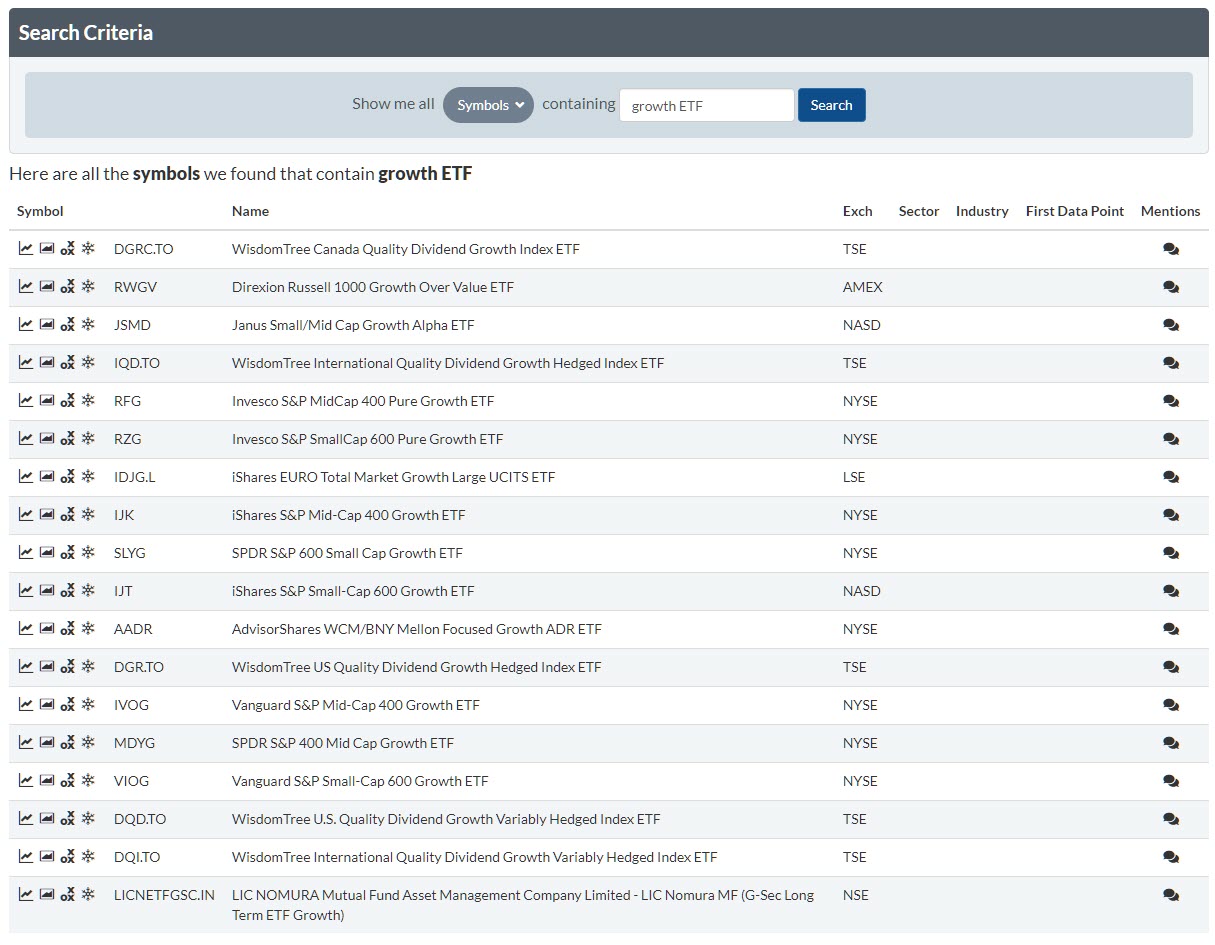Screen dimensions: 1215x945
Task: Select the JSMD symbol text
Action: pyautogui.click(x=133, y=325)
